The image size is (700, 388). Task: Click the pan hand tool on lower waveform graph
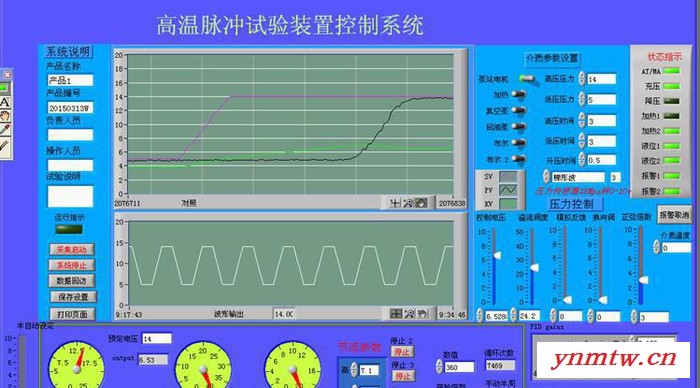click(x=422, y=314)
